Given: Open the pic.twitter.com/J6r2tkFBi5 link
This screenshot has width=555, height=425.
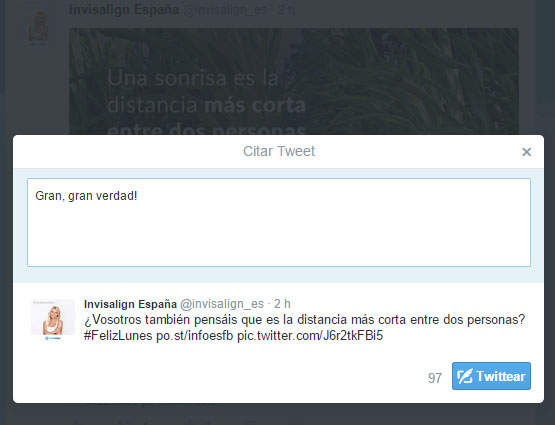Looking at the screenshot, I should 310,335.
